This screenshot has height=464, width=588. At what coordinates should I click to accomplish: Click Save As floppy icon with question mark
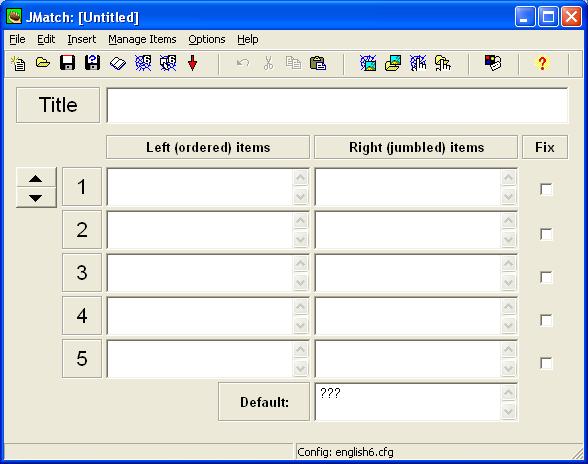point(92,63)
